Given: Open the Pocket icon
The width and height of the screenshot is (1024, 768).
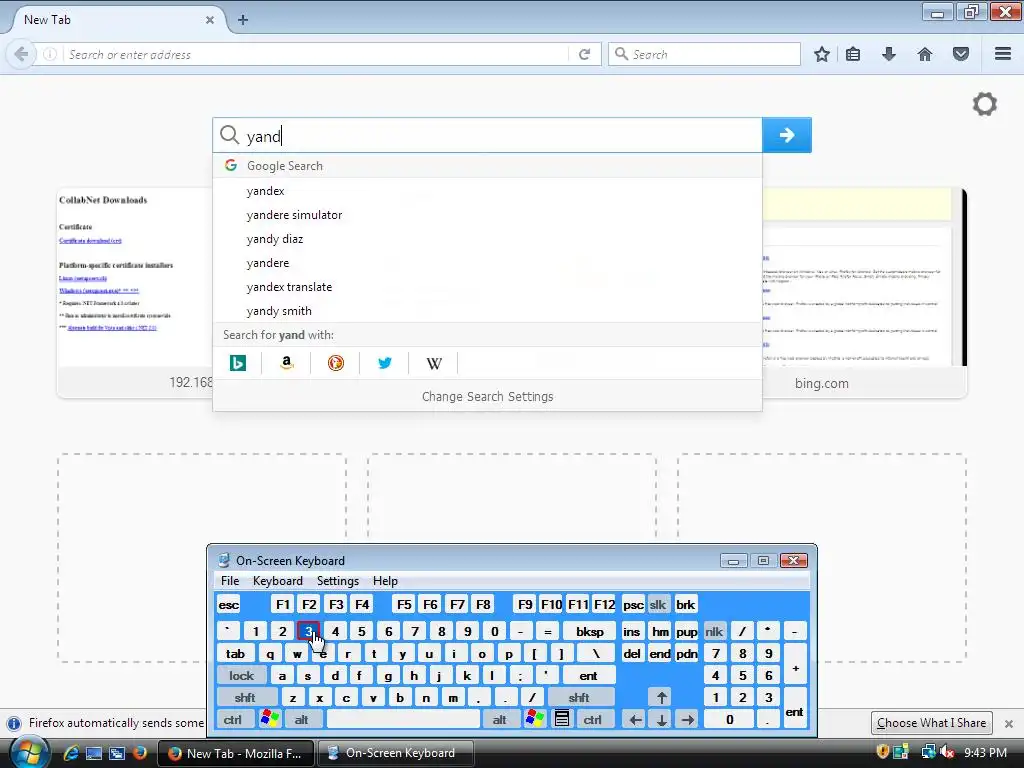Looking at the screenshot, I should coord(961,54).
